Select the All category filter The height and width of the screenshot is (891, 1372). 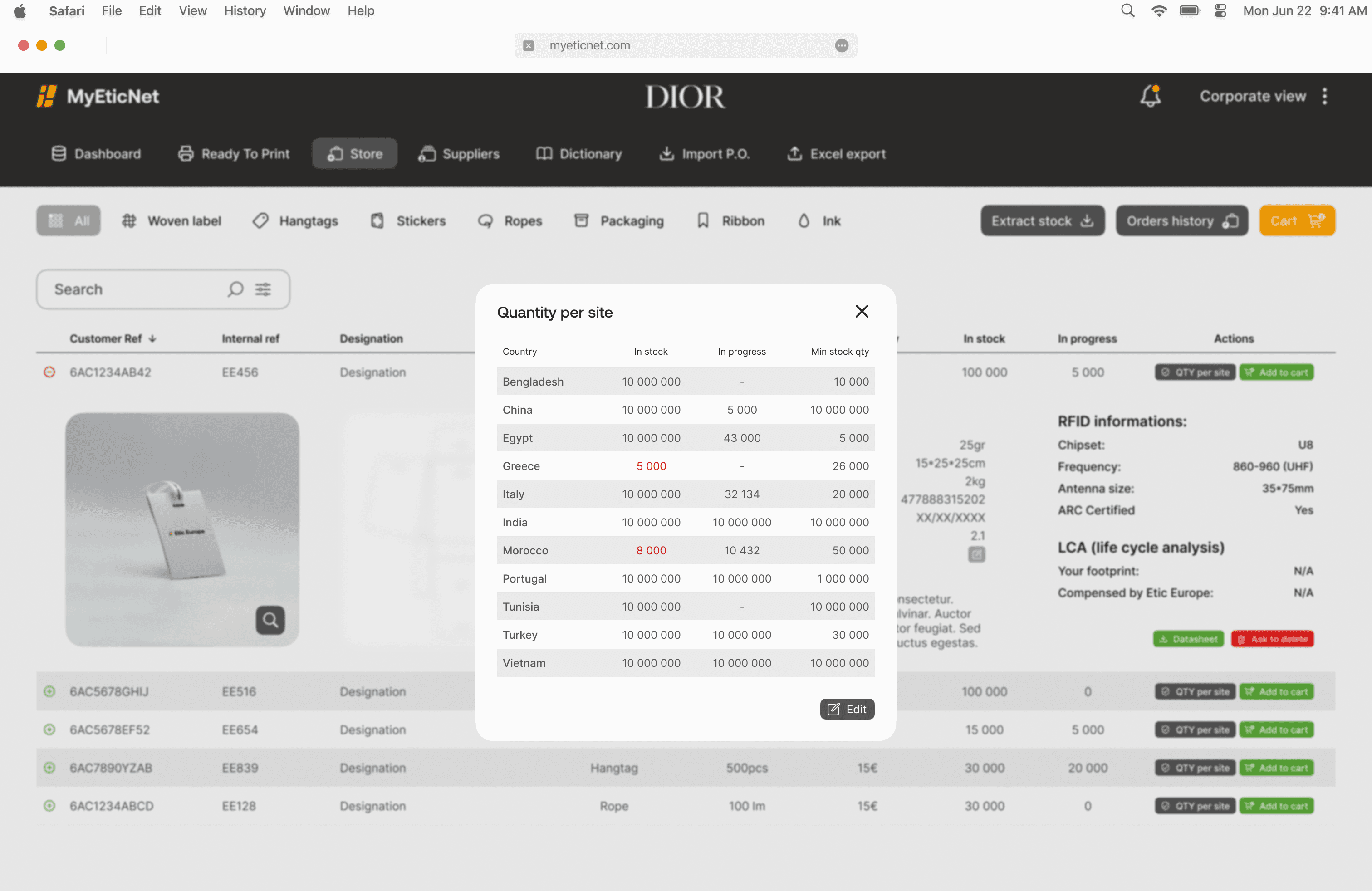click(x=69, y=221)
